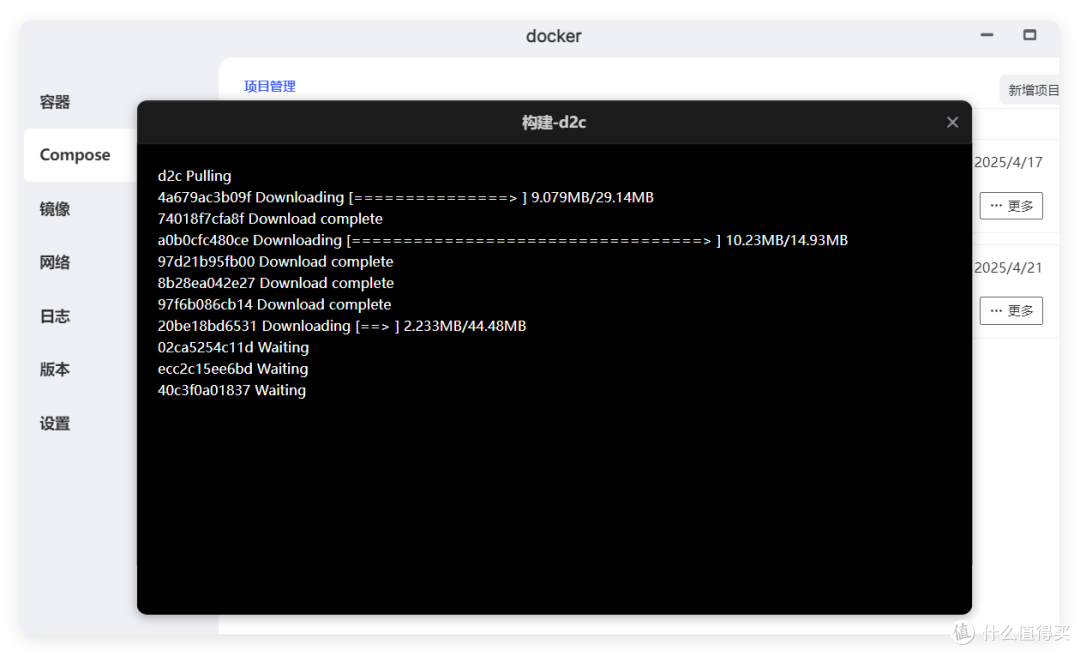Expand actions via the ellipsis on upper 更多 button
Image resolution: width=1080 pixels, height=655 pixels.
(x=998, y=206)
